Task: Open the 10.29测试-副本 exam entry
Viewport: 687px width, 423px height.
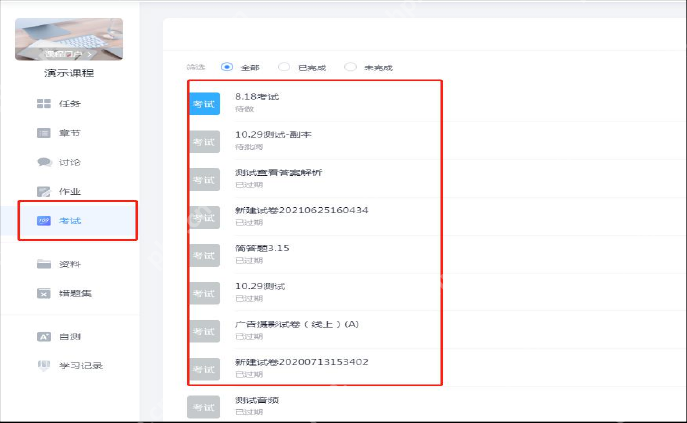Action: [x=273, y=135]
